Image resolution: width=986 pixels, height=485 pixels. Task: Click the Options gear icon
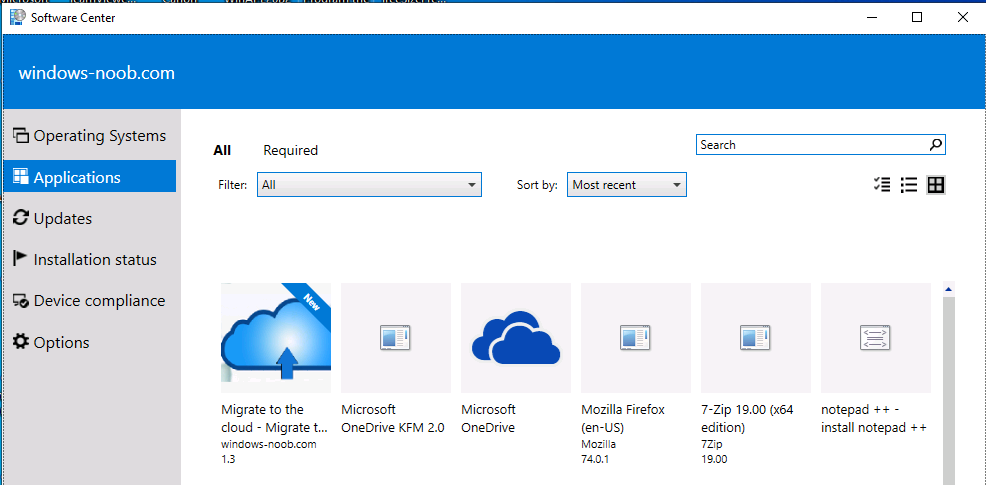21,342
